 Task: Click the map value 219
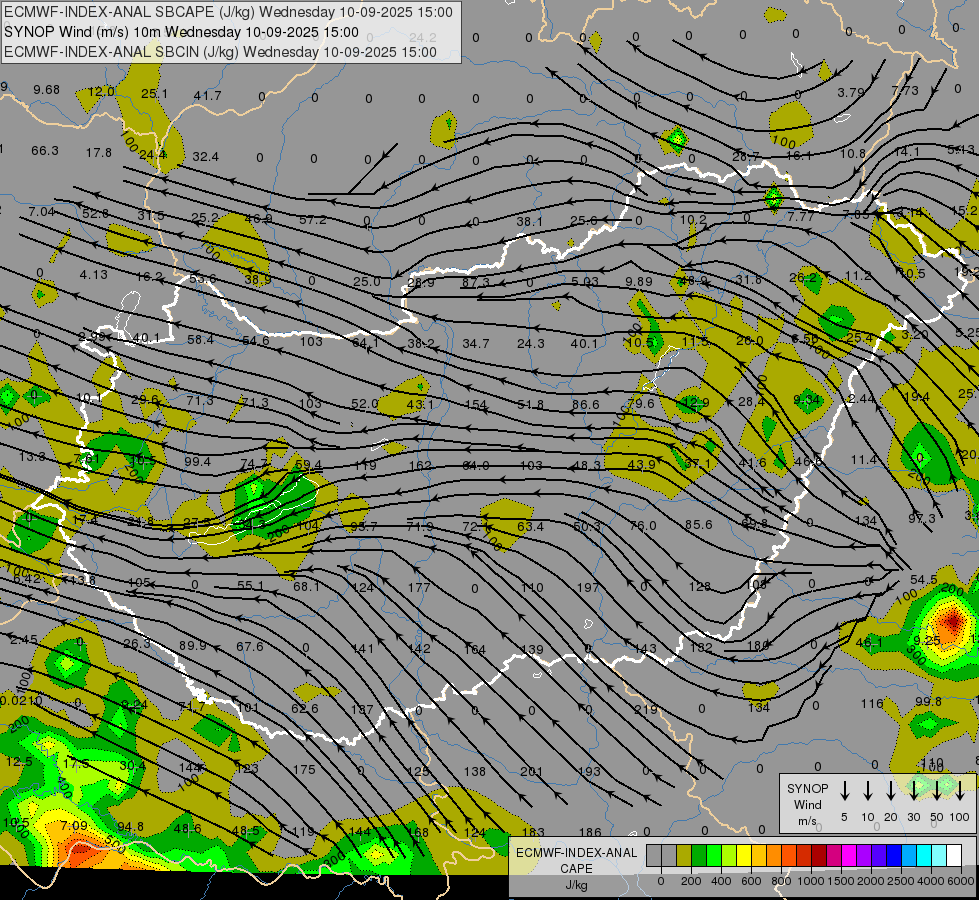coord(645,710)
